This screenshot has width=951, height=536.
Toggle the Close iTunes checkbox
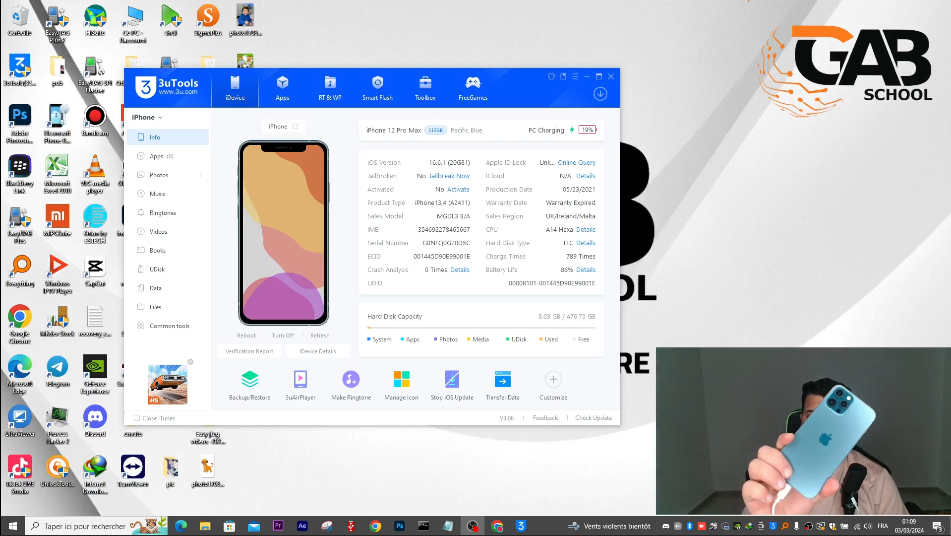[x=136, y=418]
